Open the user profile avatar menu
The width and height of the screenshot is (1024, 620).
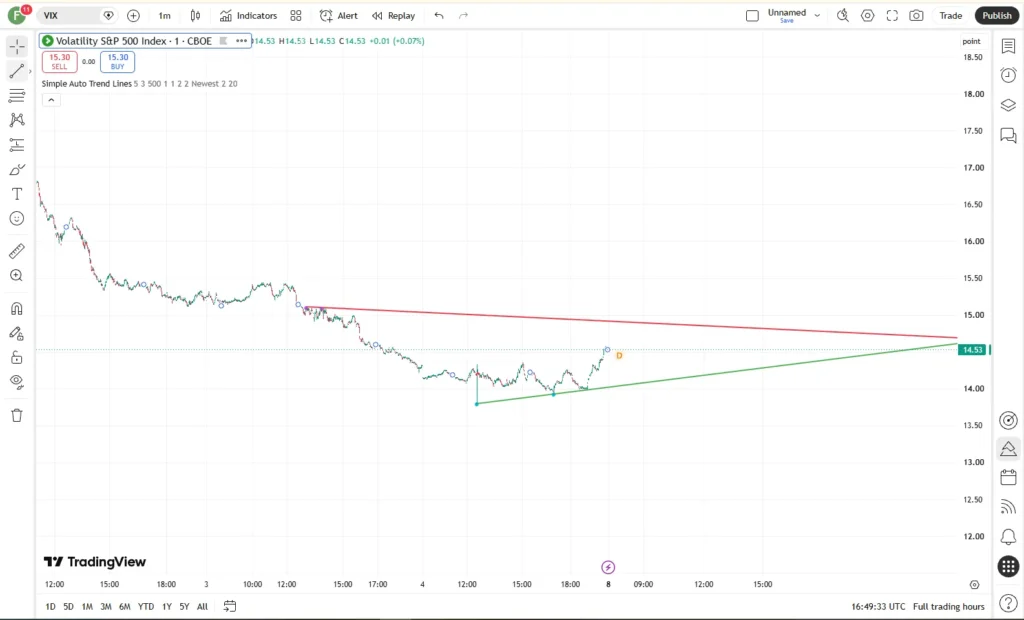pyautogui.click(x=17, y=15)
